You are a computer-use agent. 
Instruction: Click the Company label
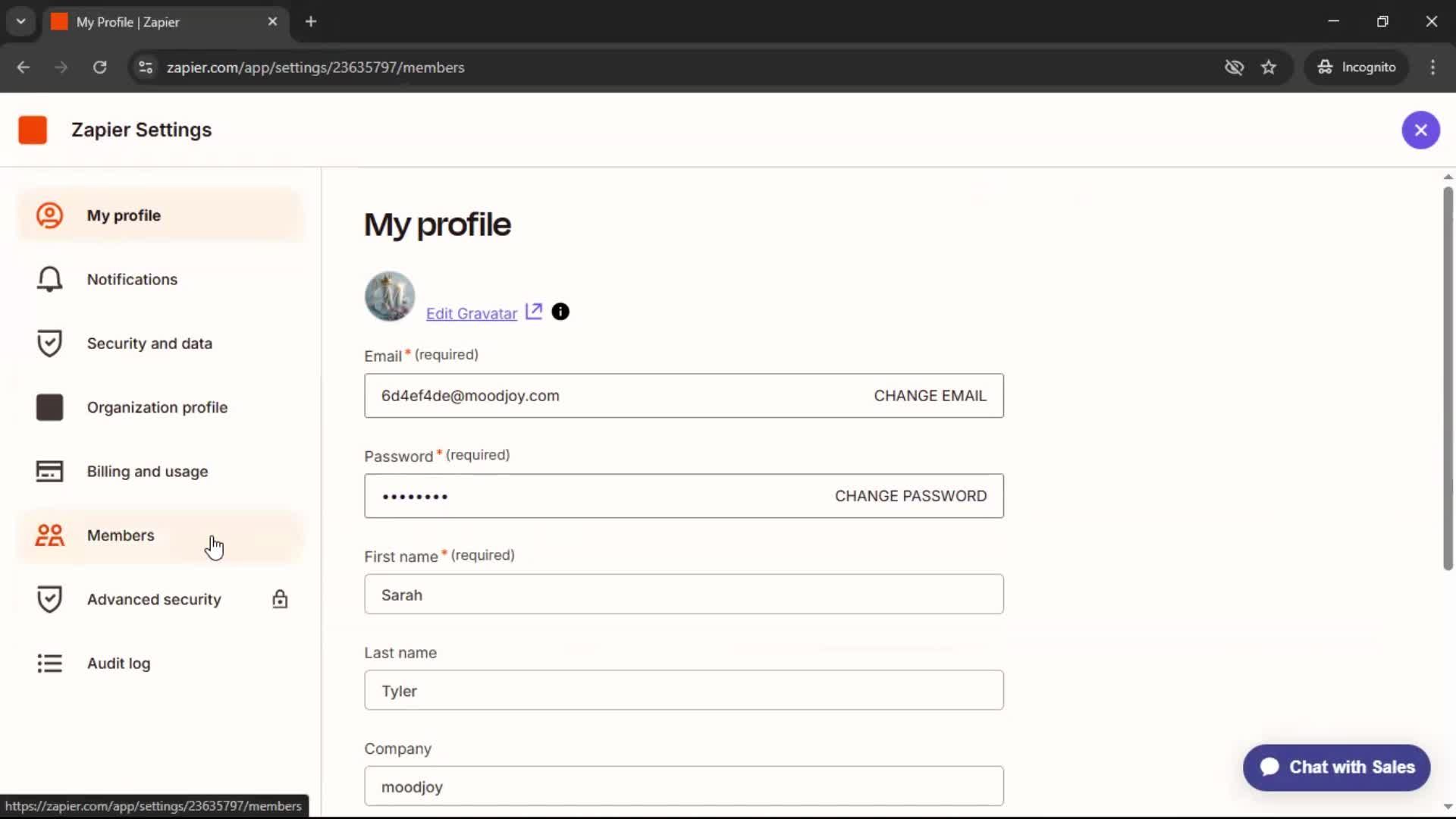(x=398, y=748)
